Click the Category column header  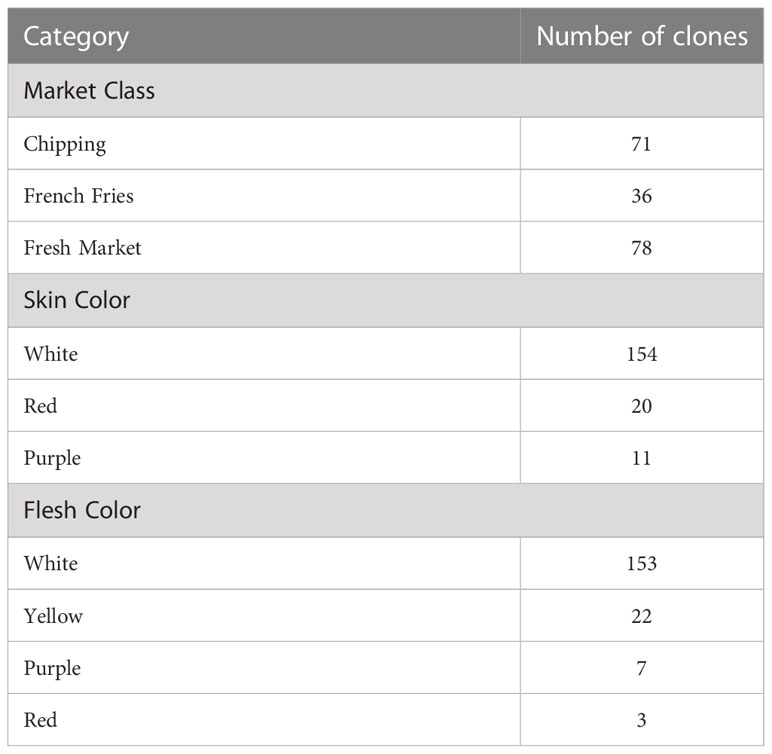tap(76, 37)
